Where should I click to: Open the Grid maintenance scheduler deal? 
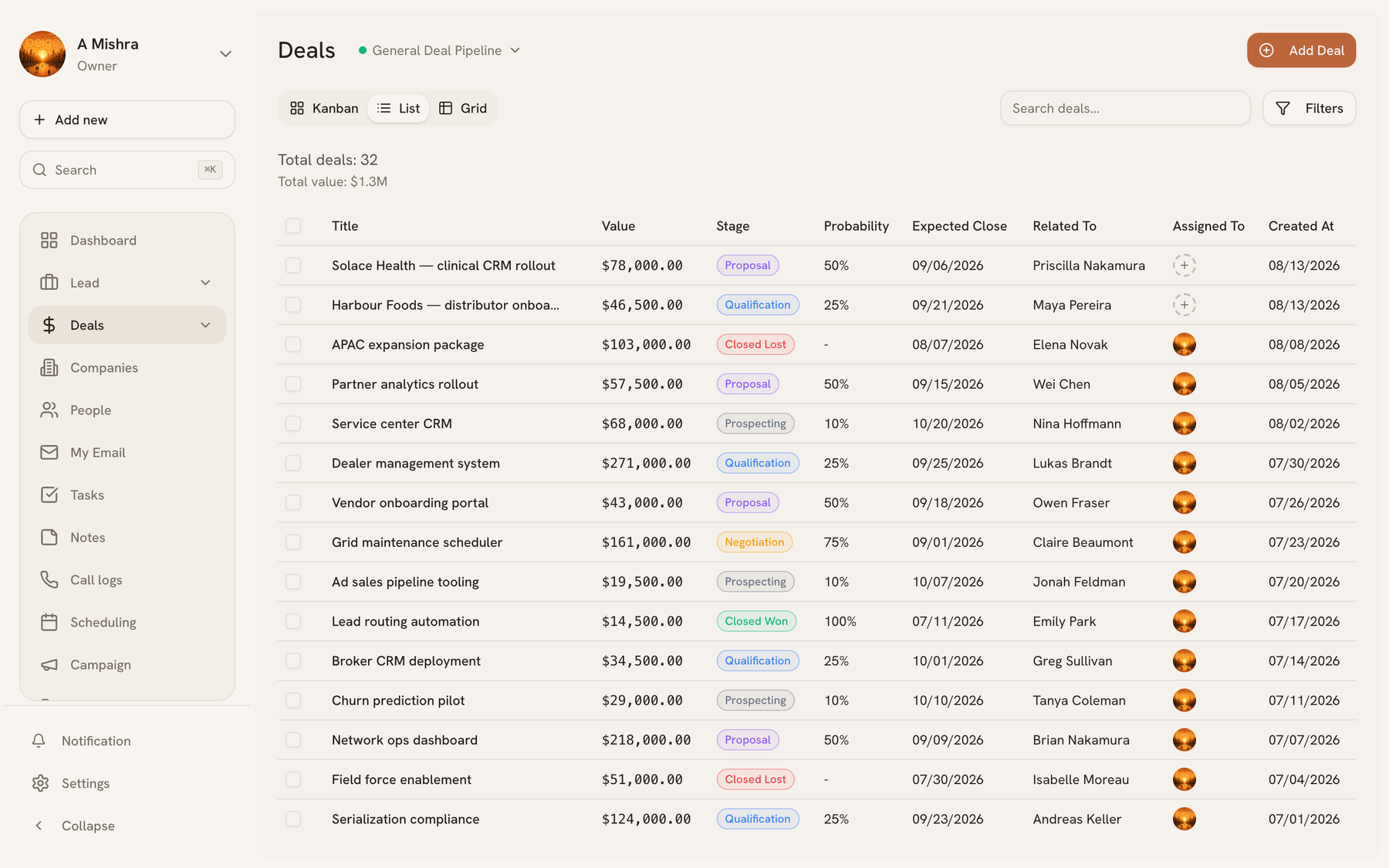pos(417,542)
